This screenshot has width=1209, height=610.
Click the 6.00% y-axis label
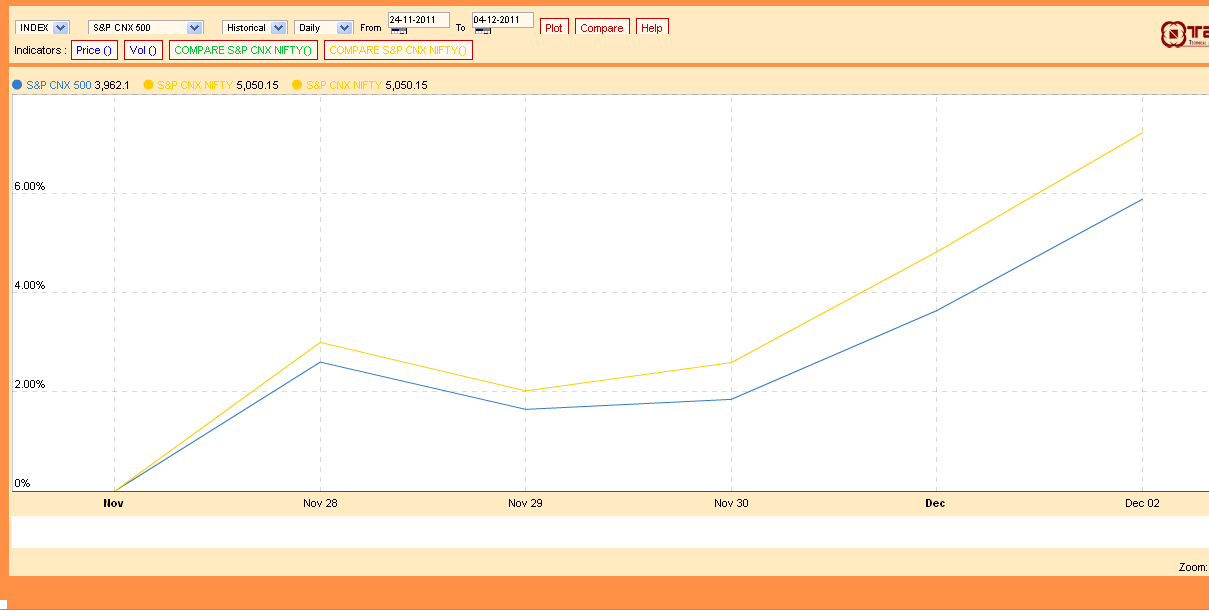tap(30, 187)
